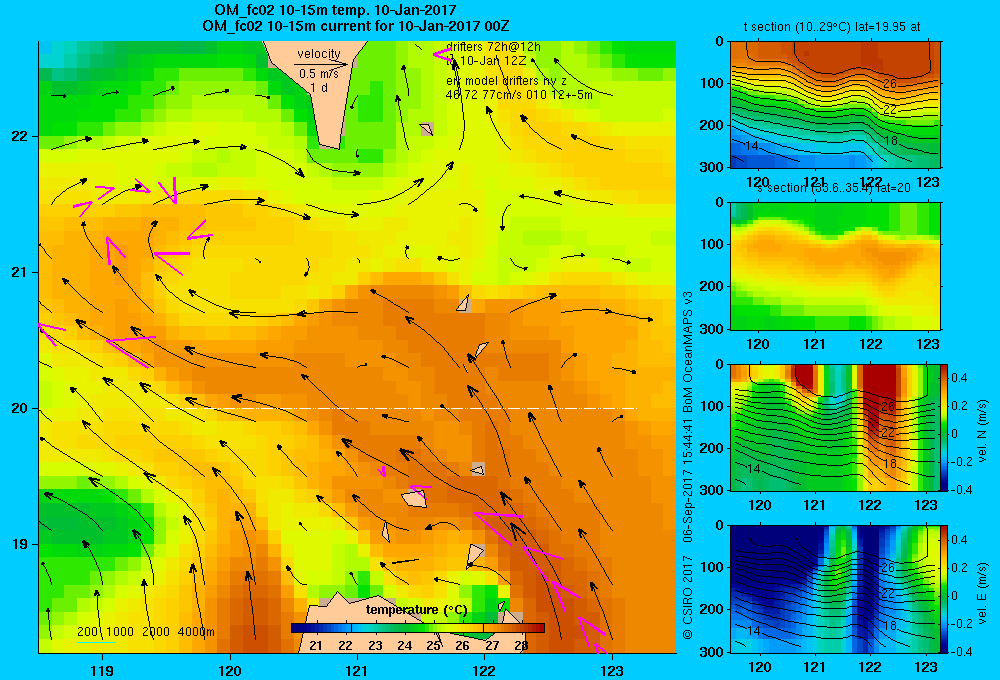Click the 14 isotherm label in t section
This screenshot has height=680, width=1000.
point(752,145)
